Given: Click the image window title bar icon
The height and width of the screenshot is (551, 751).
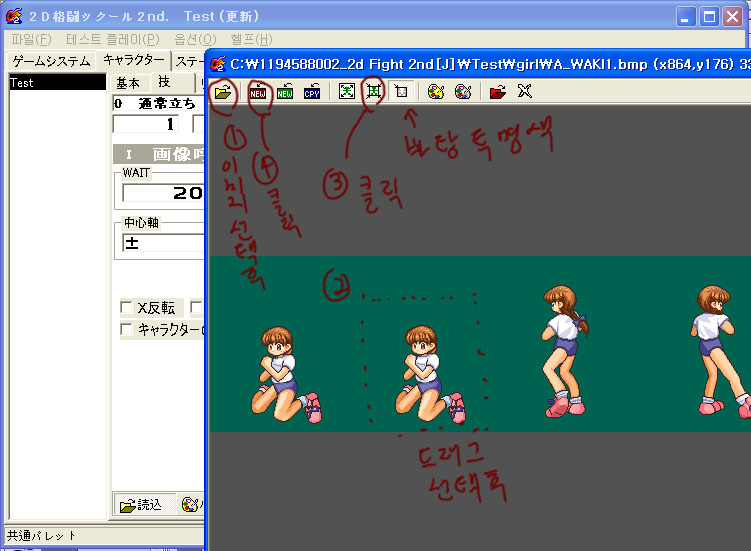Looking at the screenshot, I should pyautogui.click(x=218, y=64).
